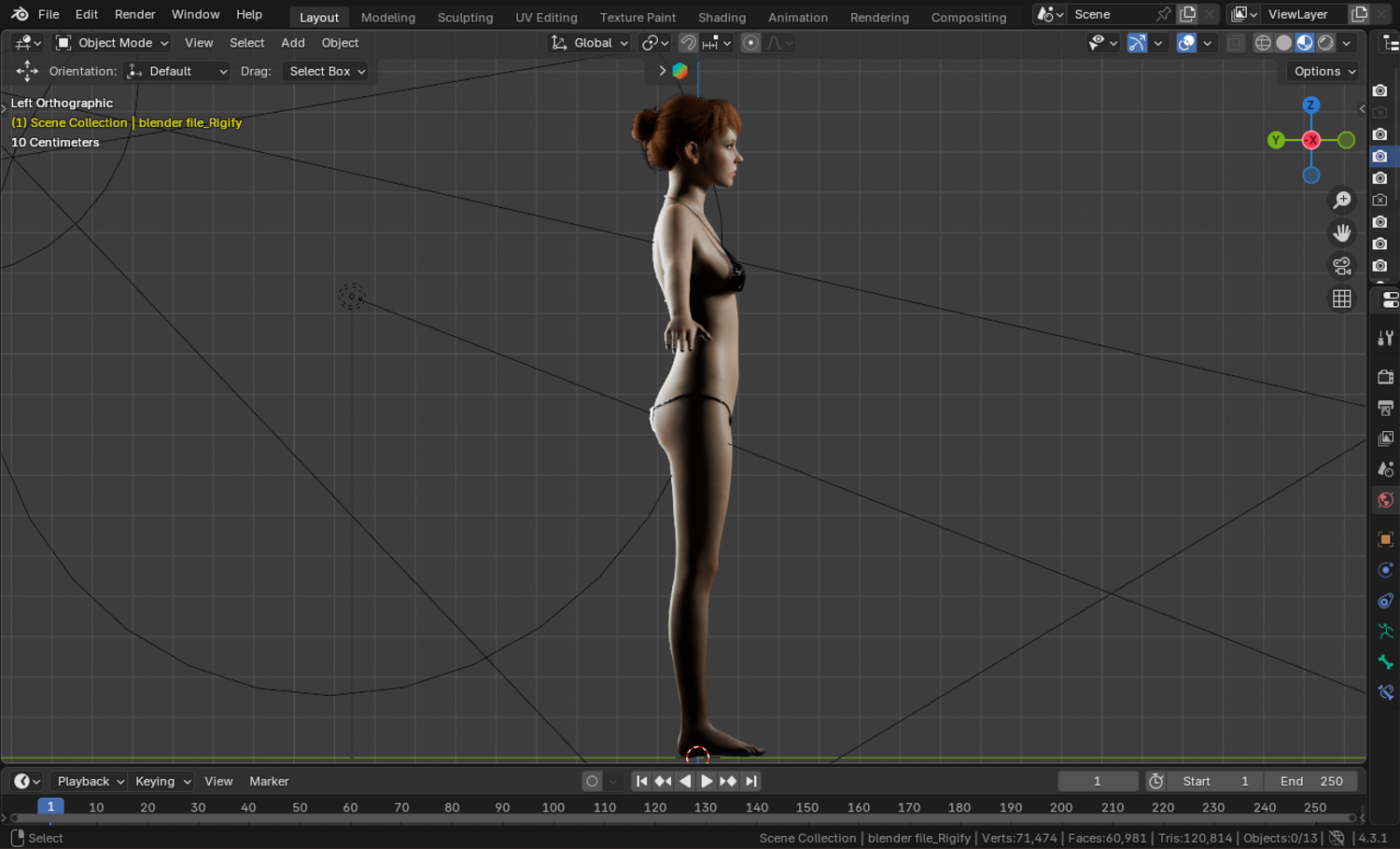The width and height of the screenshot is (1400, 849).
Task: Open the World properties tab
Action: 1386,500
